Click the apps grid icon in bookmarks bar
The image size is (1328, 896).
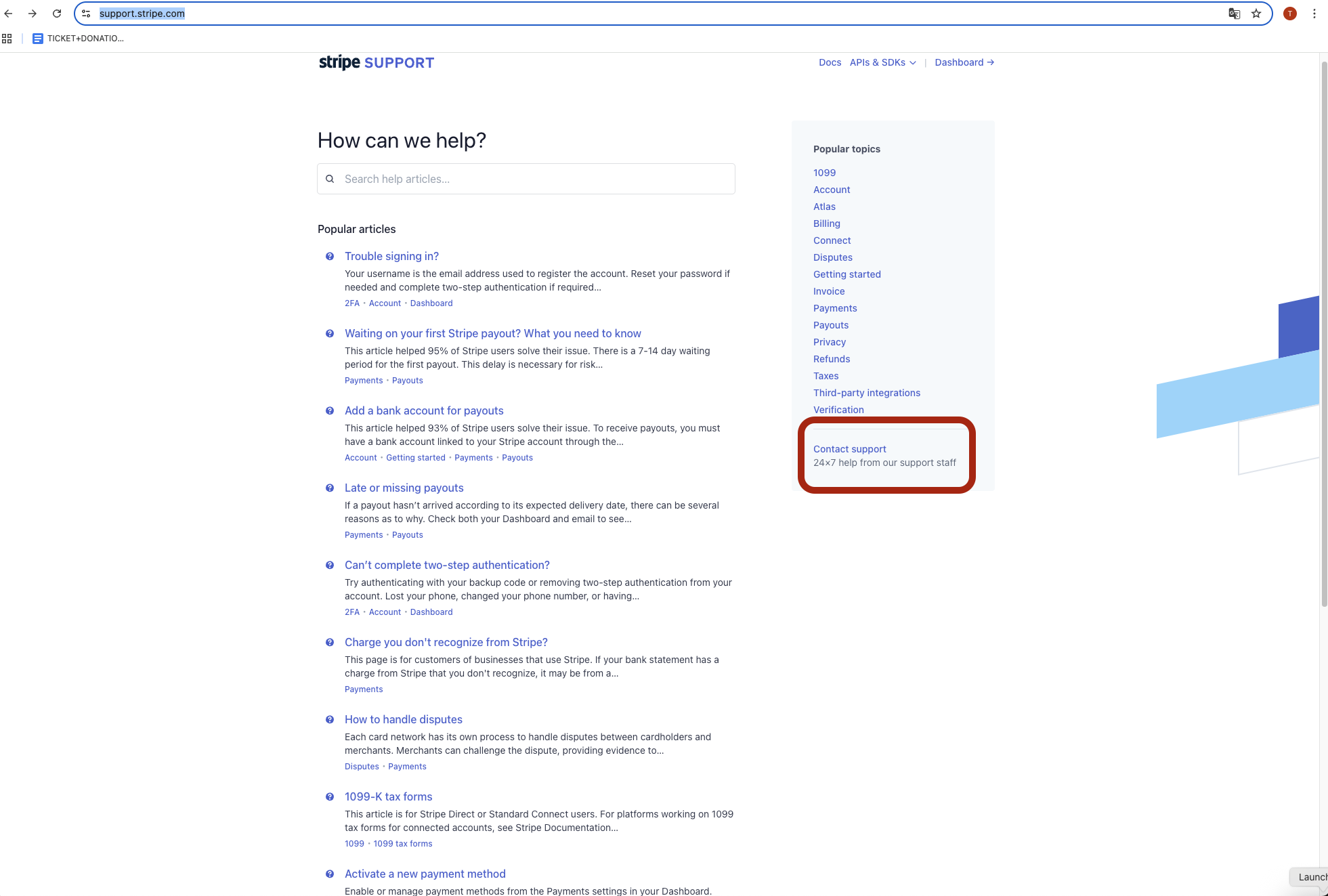(7, 39)
